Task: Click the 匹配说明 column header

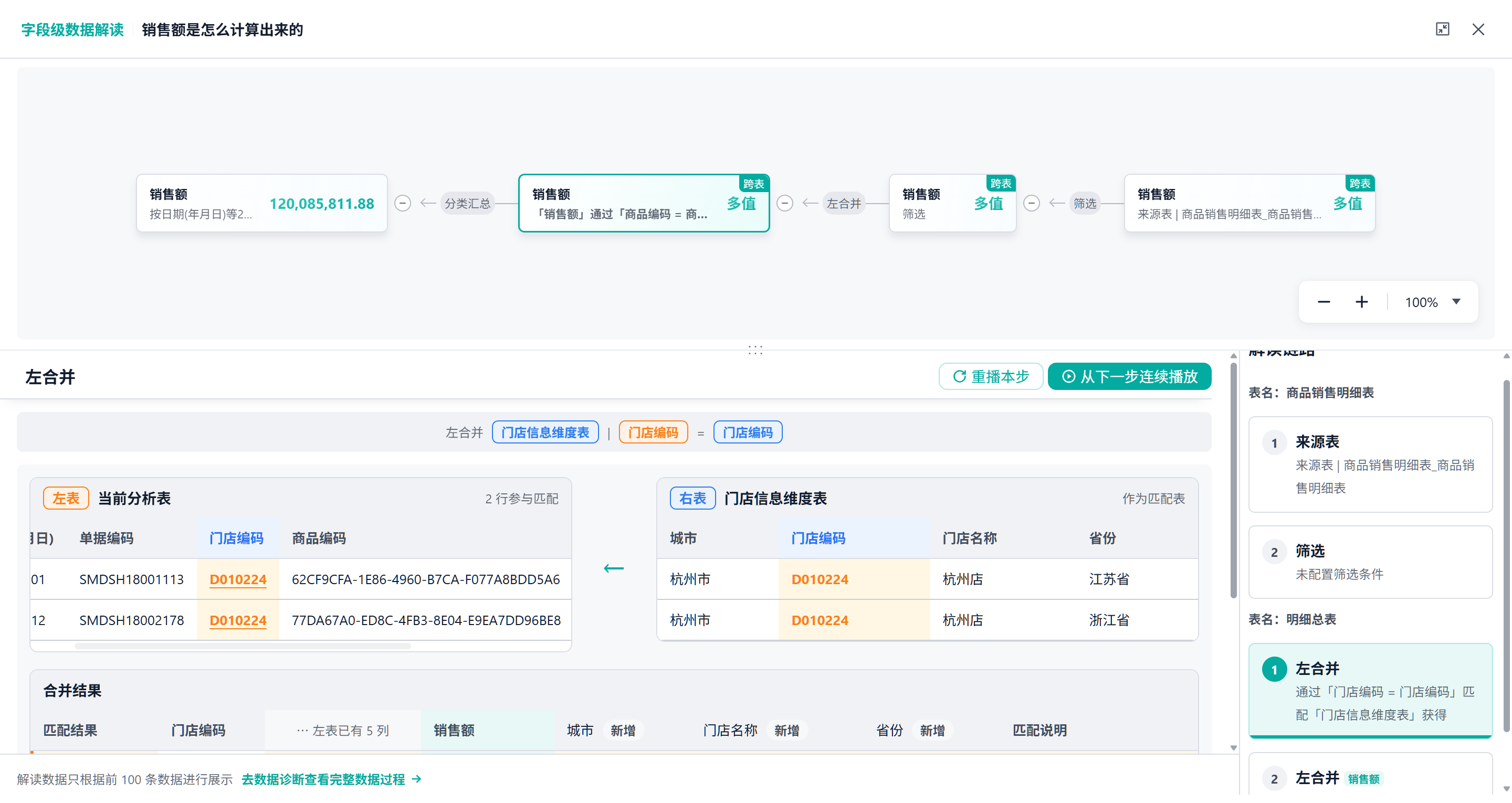Action: click(1039, 731)
